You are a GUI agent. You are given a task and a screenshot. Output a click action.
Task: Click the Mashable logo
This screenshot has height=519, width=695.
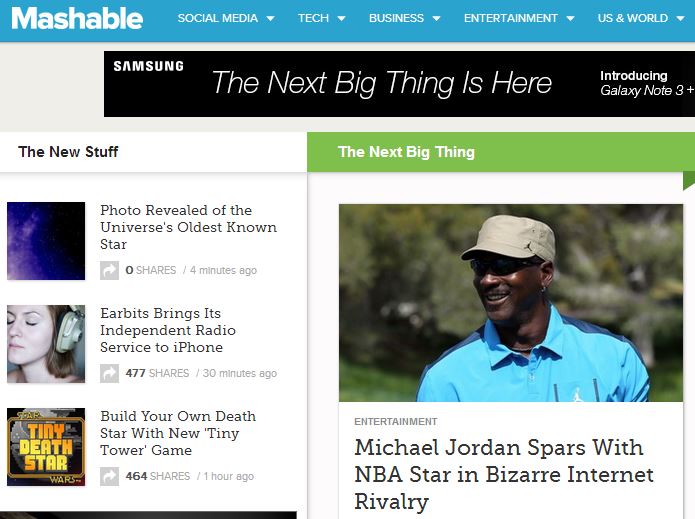tap(77, 19)
